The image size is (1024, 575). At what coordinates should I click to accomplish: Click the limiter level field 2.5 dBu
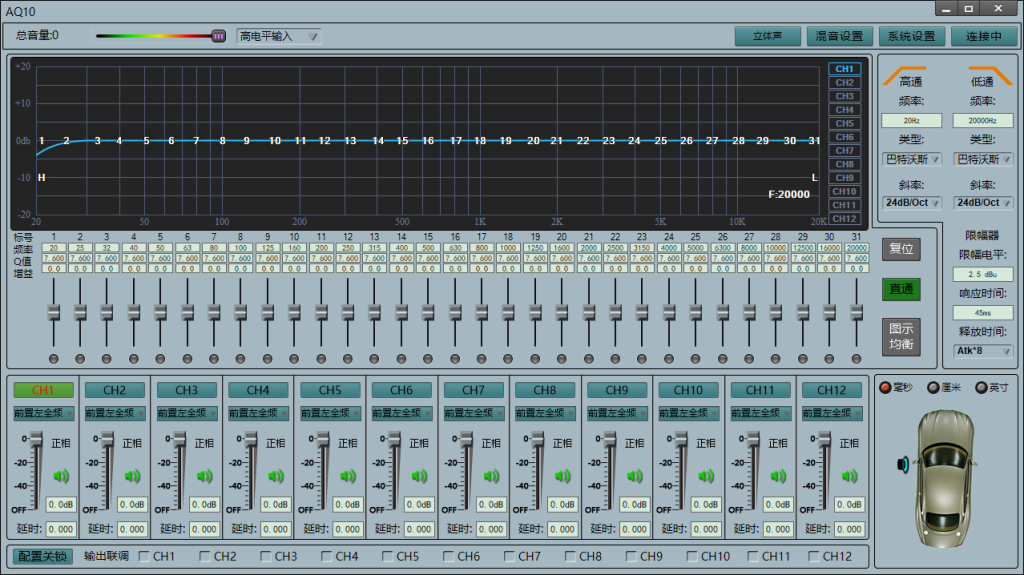(x=983, y=274)
